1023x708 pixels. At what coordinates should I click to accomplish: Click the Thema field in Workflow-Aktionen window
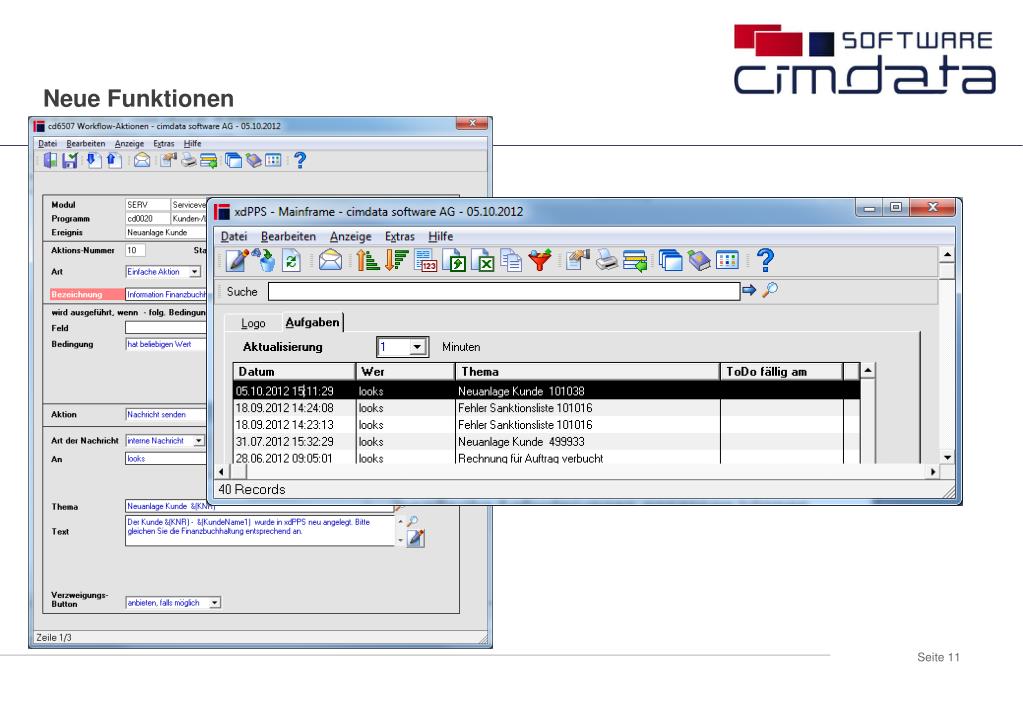point(260,506)
